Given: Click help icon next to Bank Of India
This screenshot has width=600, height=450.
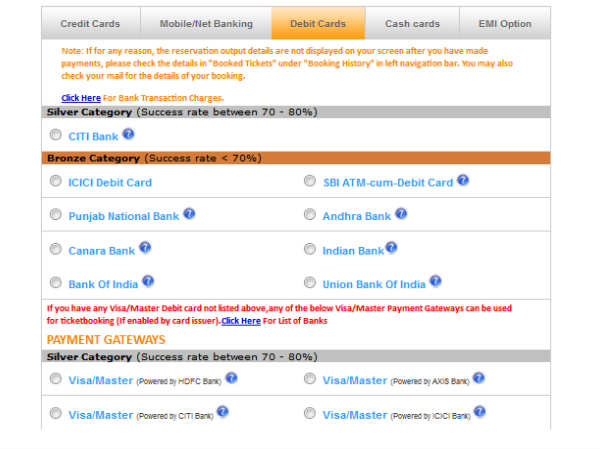Looking at the screenshot, I should pyautogui.click(x=148, y=281).
